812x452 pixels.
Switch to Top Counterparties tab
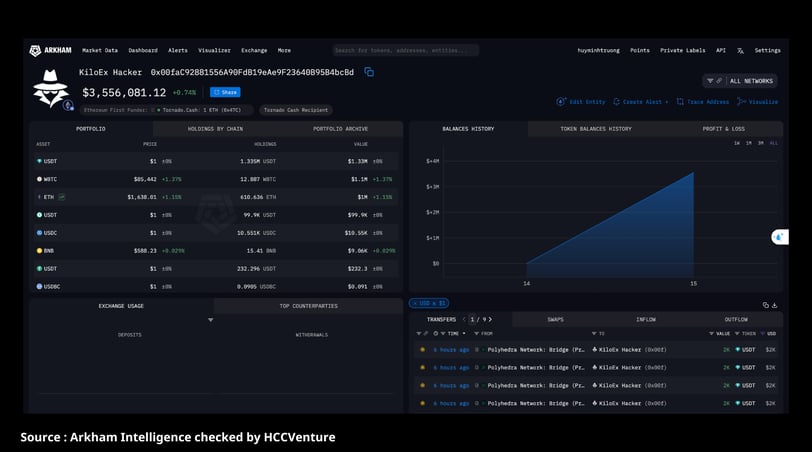[308, 306]
